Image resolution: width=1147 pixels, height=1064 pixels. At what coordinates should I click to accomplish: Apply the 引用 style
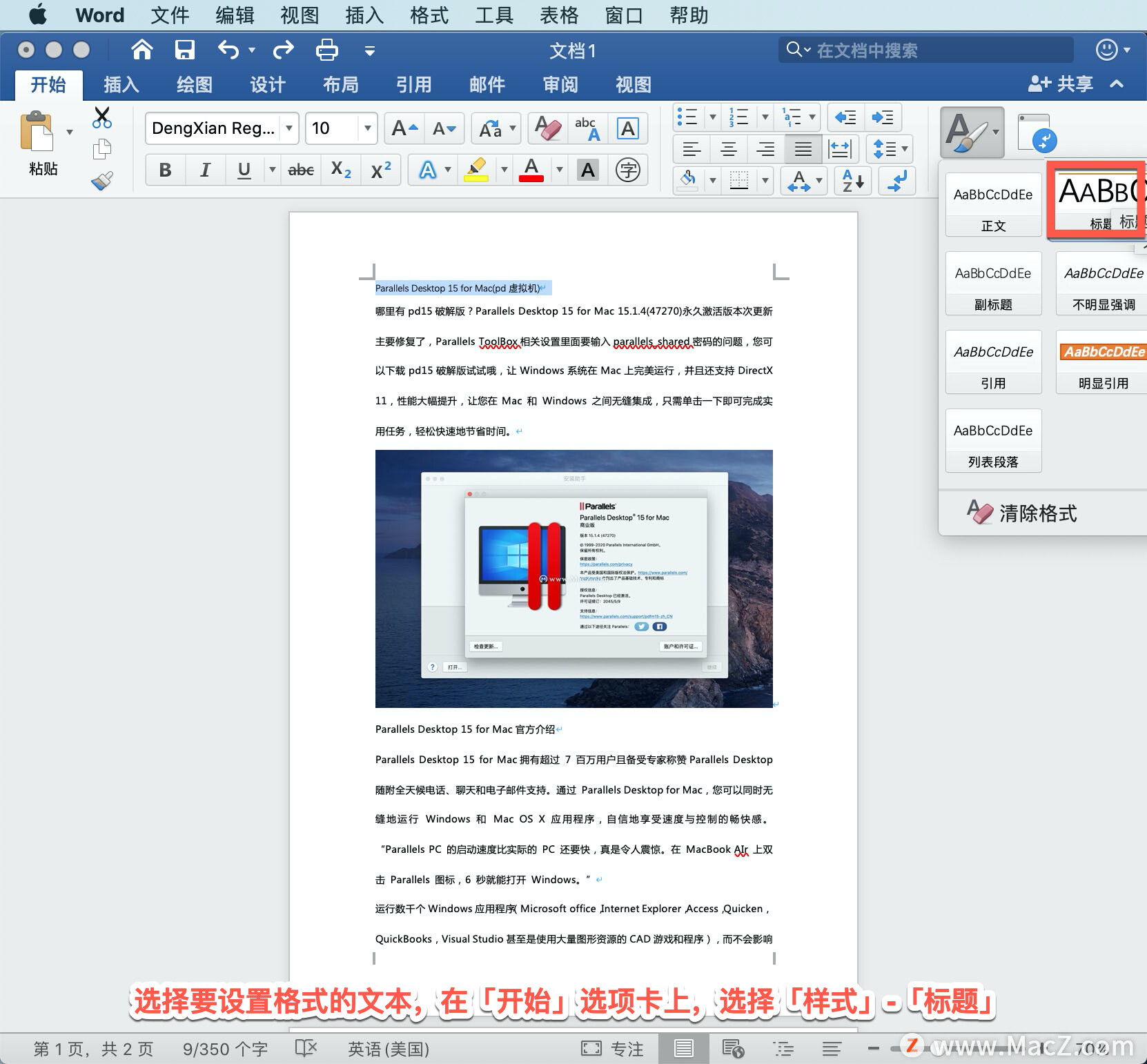(x=994, y=362)
